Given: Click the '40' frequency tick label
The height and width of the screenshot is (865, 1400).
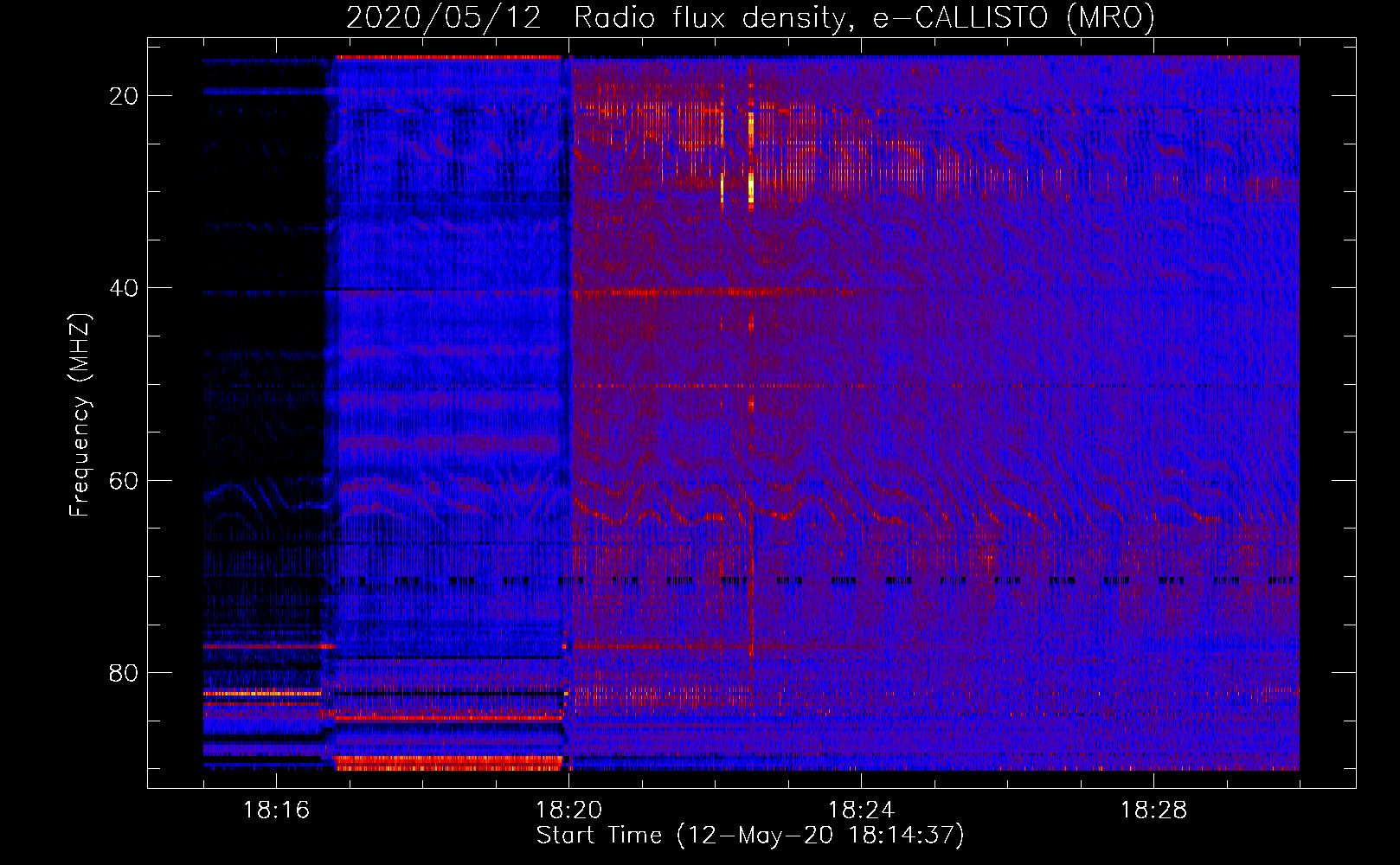Looking at the screenshot, I should tap(124, 288).
